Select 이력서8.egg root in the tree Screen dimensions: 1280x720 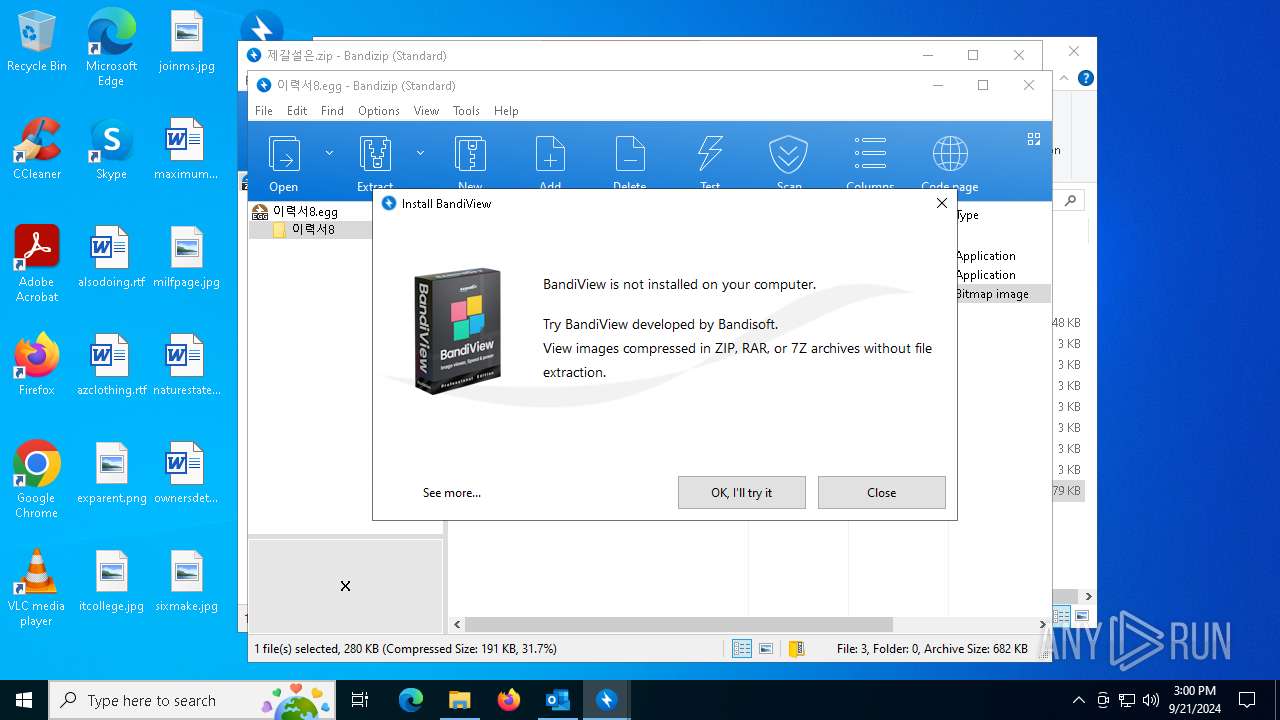tap(296, 212)
